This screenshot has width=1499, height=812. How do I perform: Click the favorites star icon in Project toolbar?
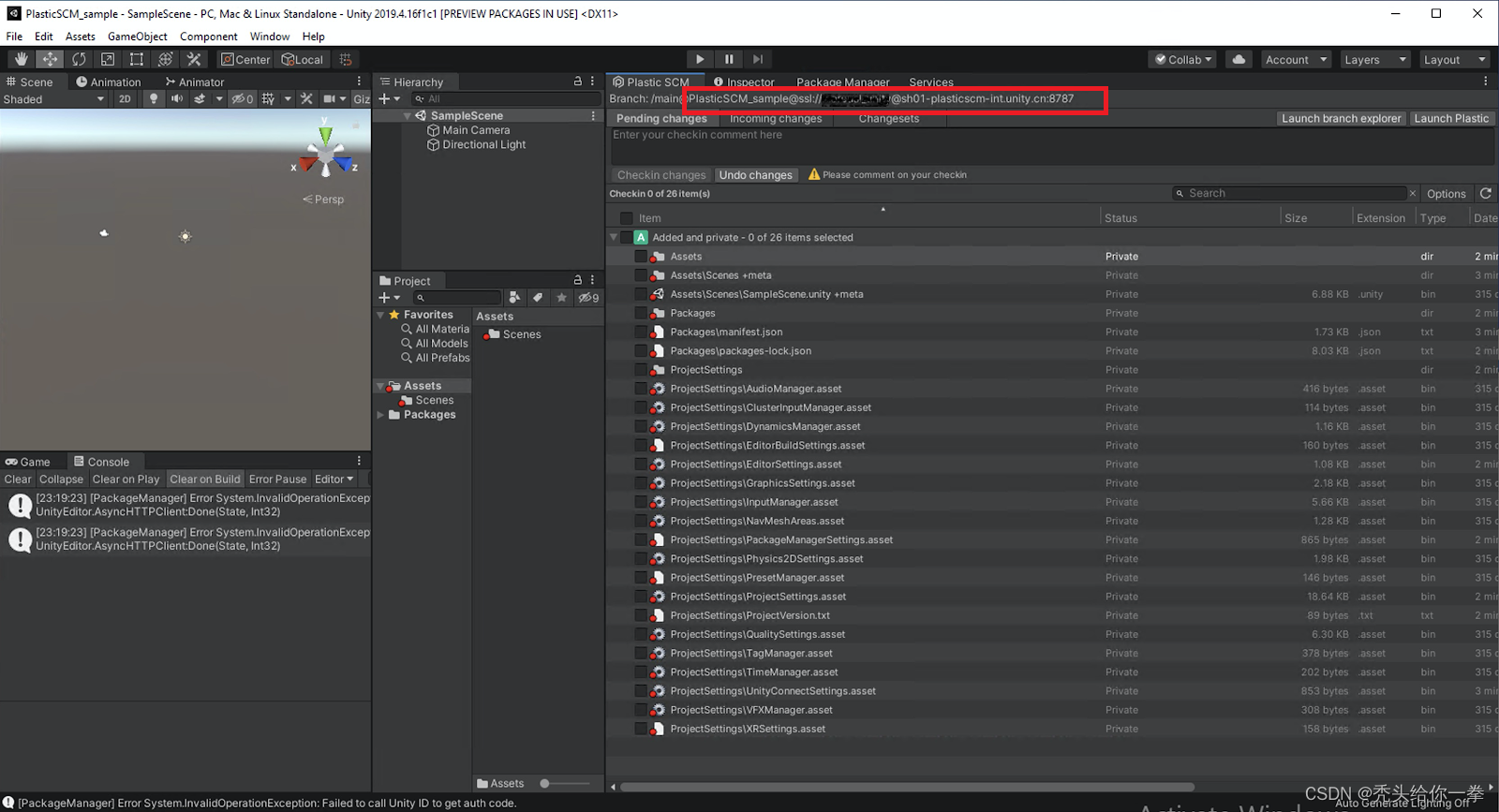click(561, 298)
